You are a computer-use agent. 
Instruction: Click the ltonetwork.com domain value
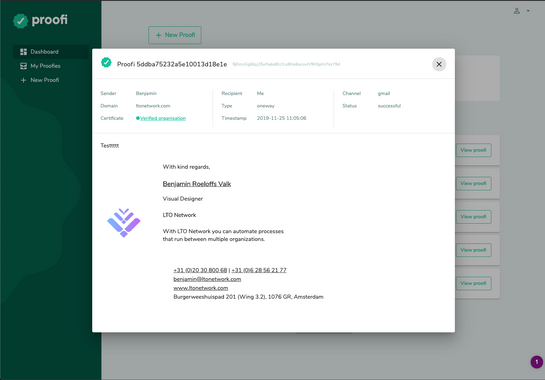[153, 106]
